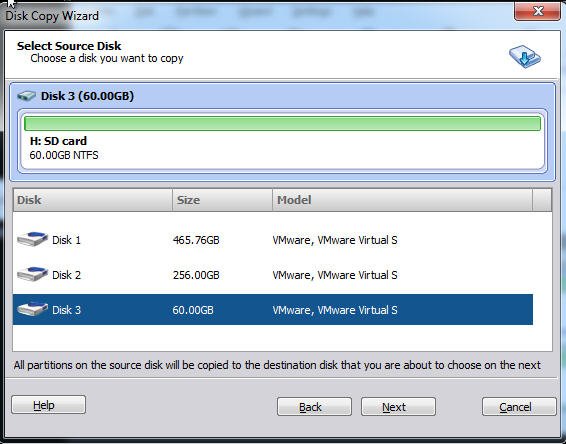Sort list by Size column header
Screen dimensions: 566x444
(x=222, y=200)
